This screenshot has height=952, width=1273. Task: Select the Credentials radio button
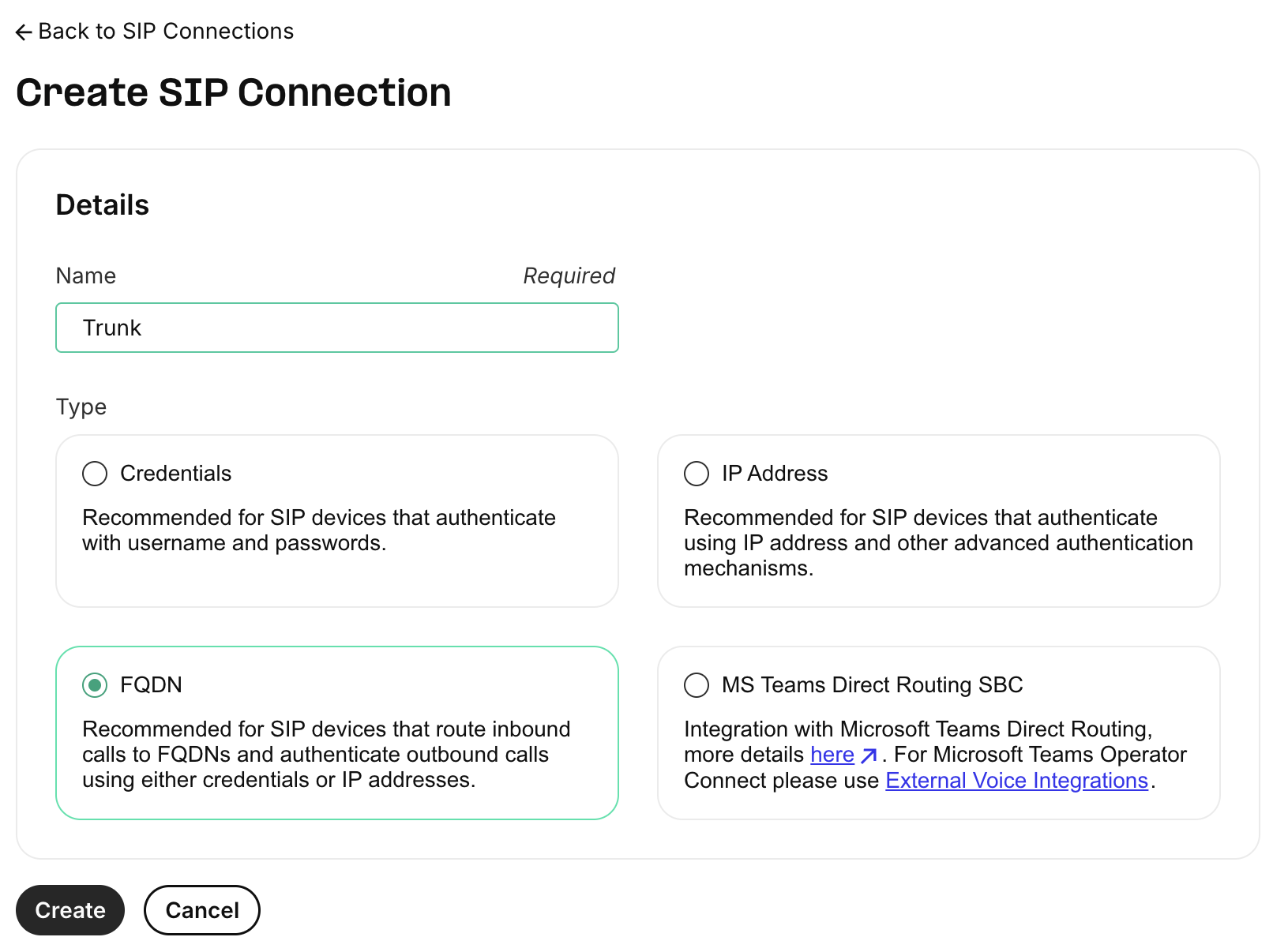click(x=95, y=474)
